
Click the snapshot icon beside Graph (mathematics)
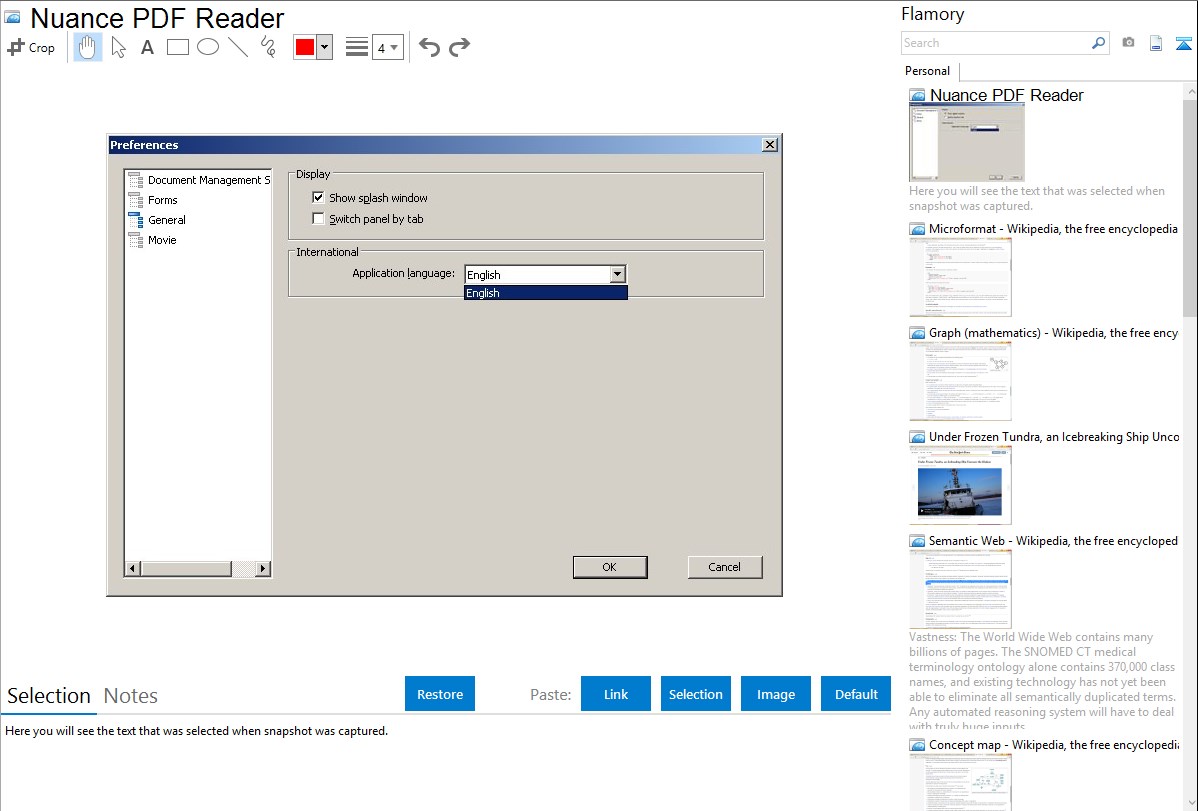(x=917, y=333)
